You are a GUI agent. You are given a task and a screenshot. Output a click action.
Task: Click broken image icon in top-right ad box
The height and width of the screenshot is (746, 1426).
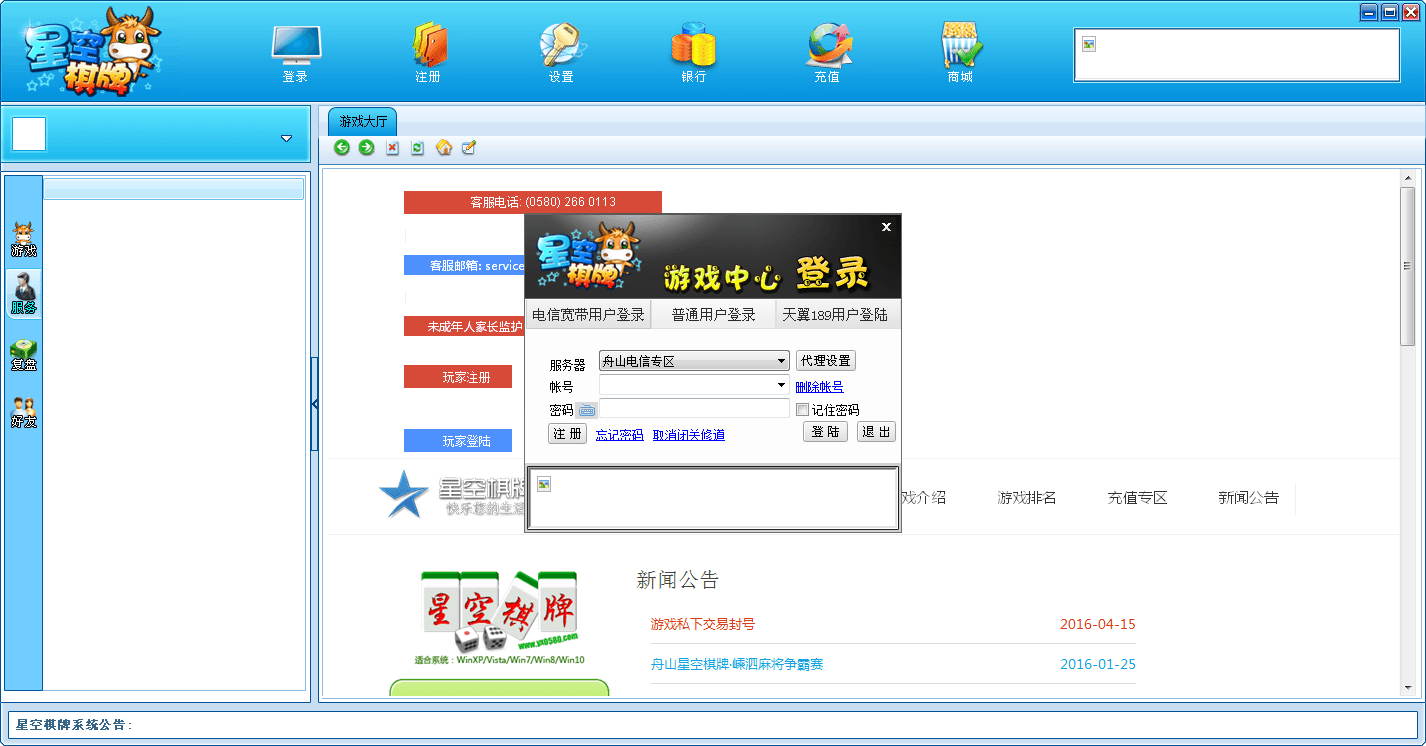(x=1089, y=44)
